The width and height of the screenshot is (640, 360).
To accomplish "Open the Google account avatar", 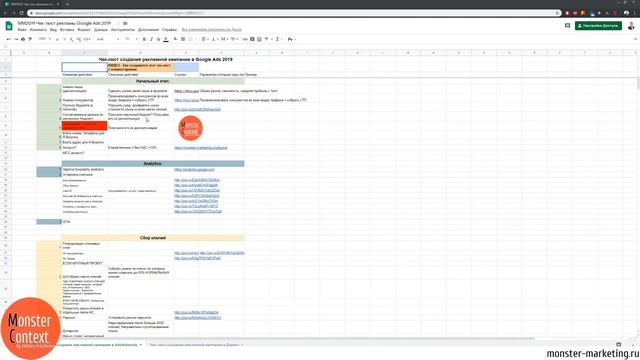I will [x=631, y=26].
